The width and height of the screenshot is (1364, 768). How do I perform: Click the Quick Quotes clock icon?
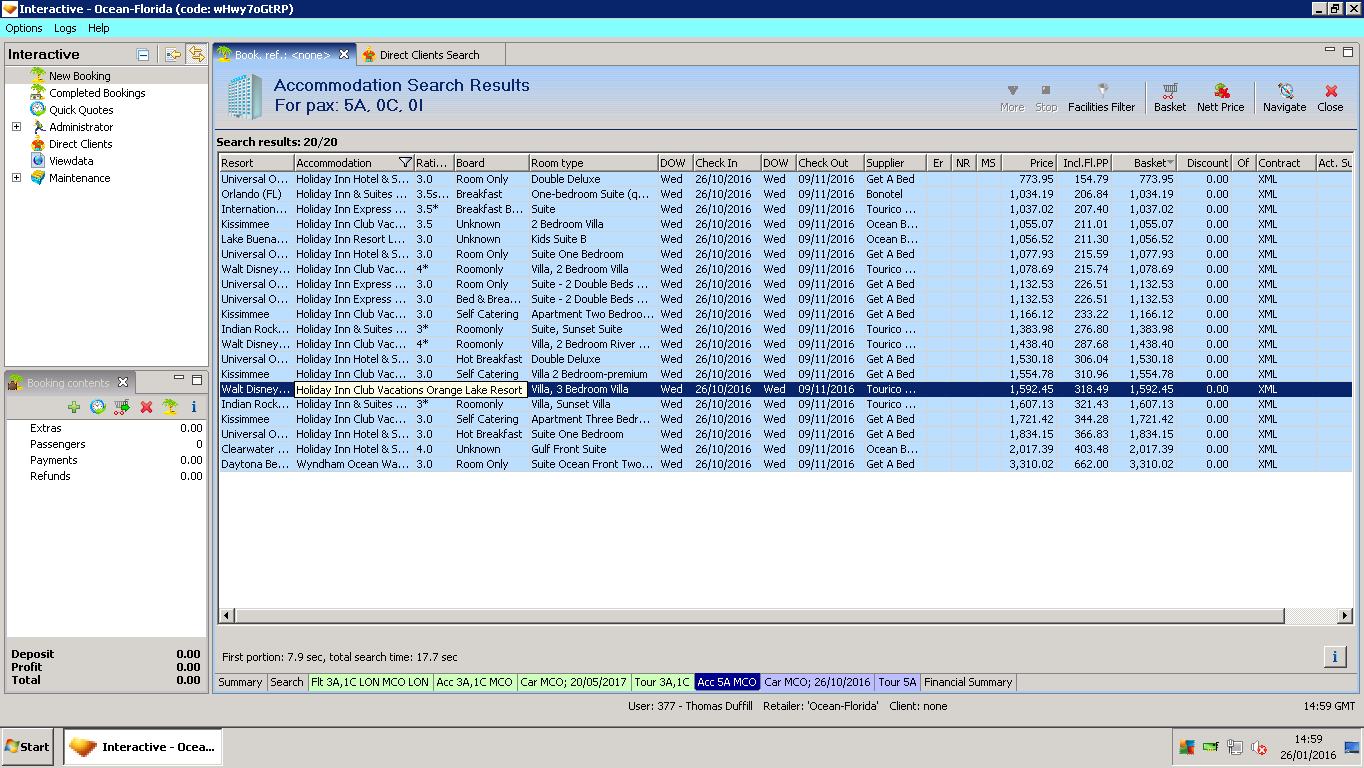pos(38,110)
